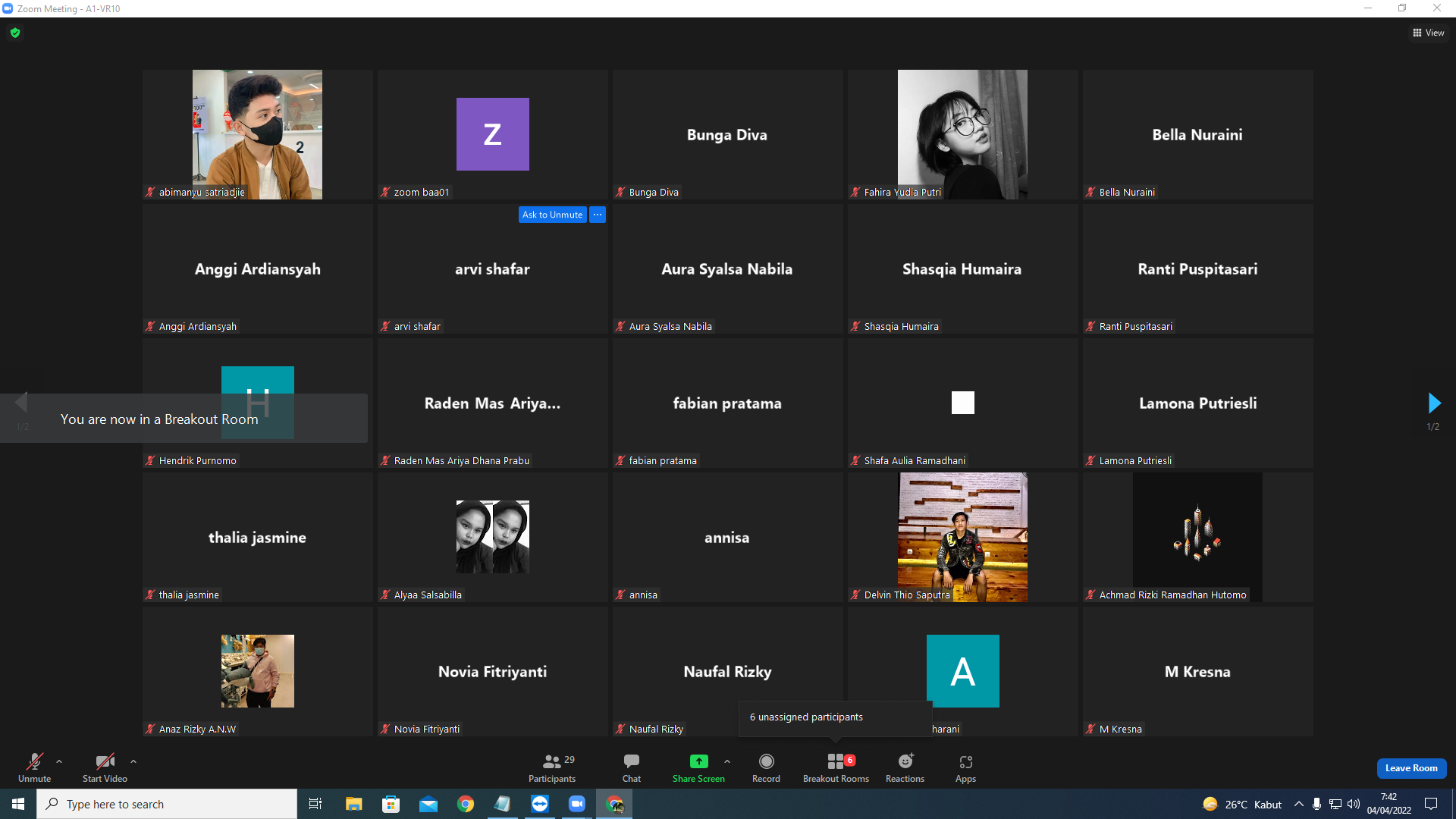Image resolution: width=1456 pixels, height=819 pixels.
Task: Open the clock showing 7:42
Action: (x=1389, y=804)
